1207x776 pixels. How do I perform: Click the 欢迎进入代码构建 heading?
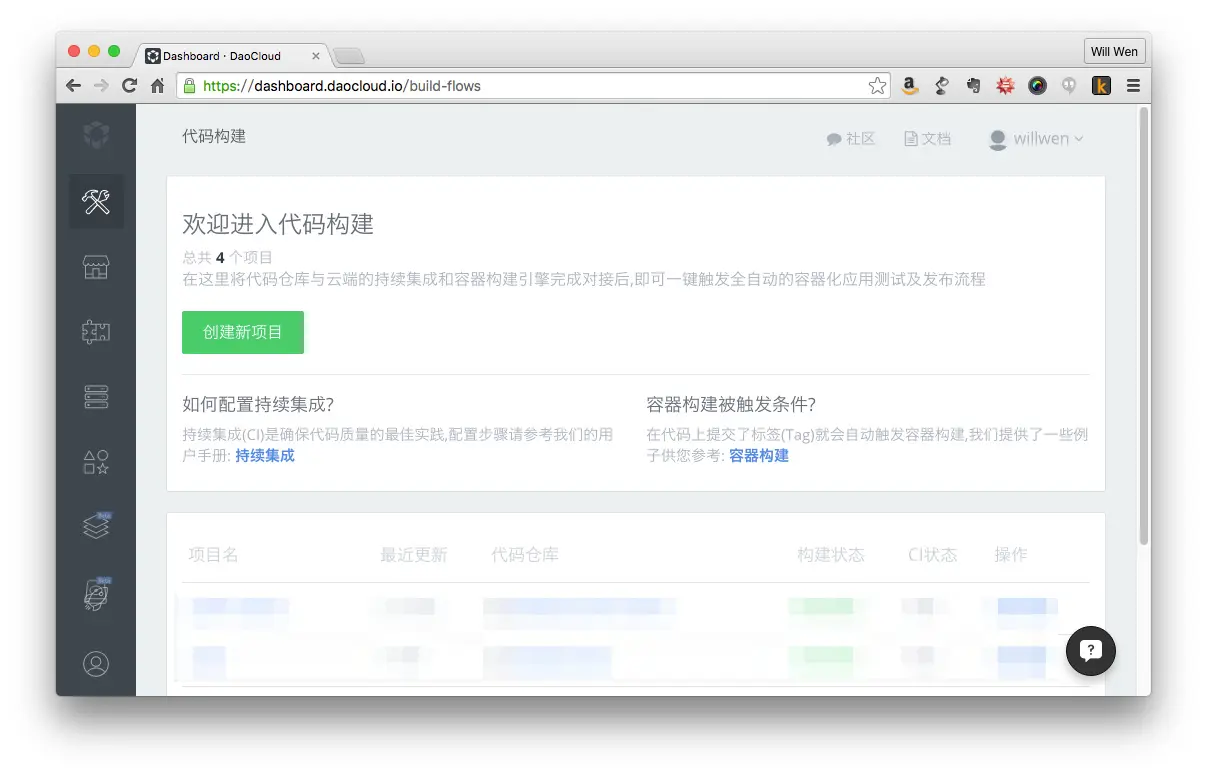278,224
